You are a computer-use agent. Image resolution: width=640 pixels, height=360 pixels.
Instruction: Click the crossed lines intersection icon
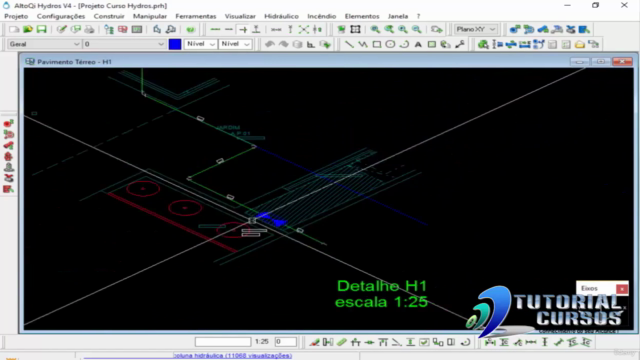coord(304,29)
